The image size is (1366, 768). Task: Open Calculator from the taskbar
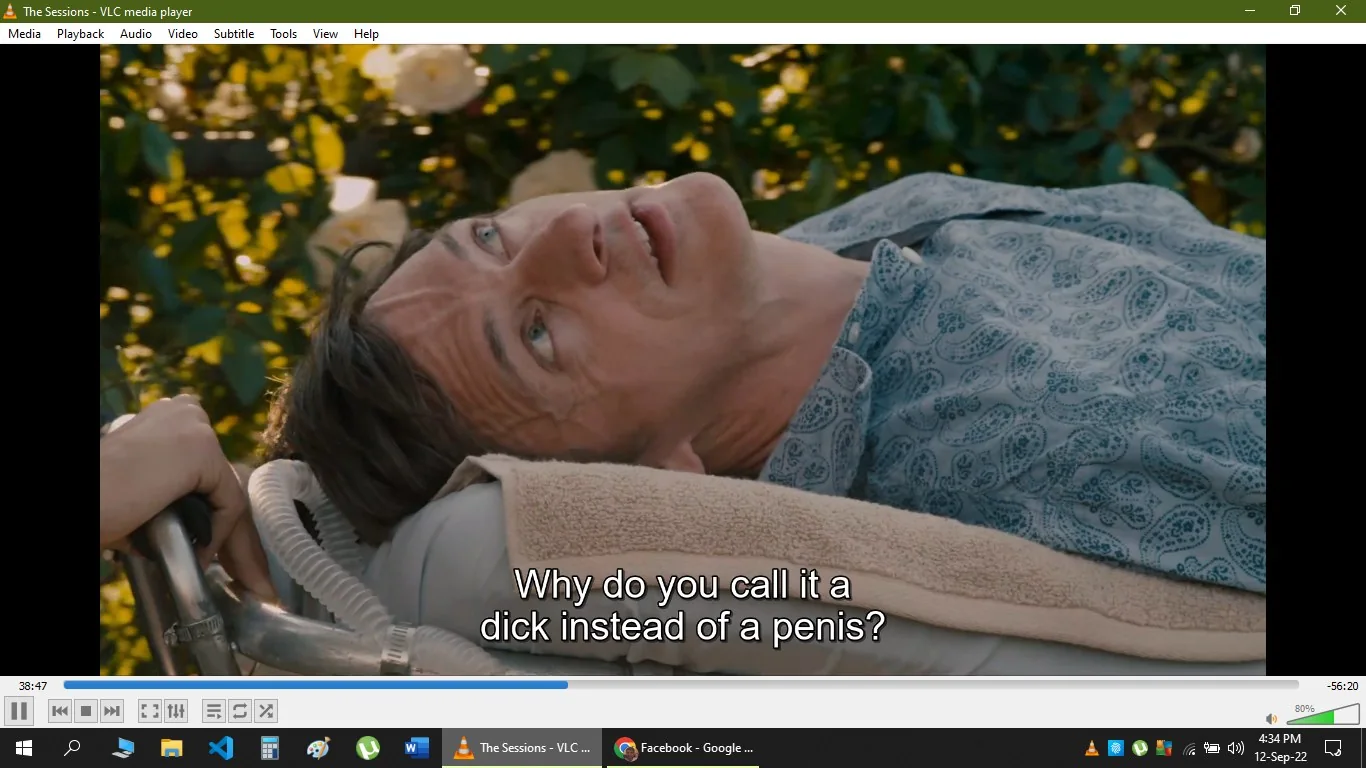(270, 748)
